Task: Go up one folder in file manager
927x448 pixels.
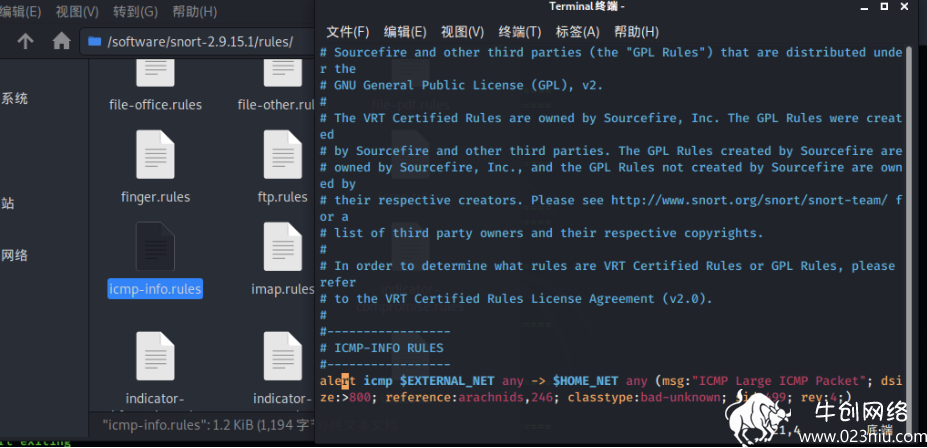Action: pyautogui.click(x=25, y=41)
